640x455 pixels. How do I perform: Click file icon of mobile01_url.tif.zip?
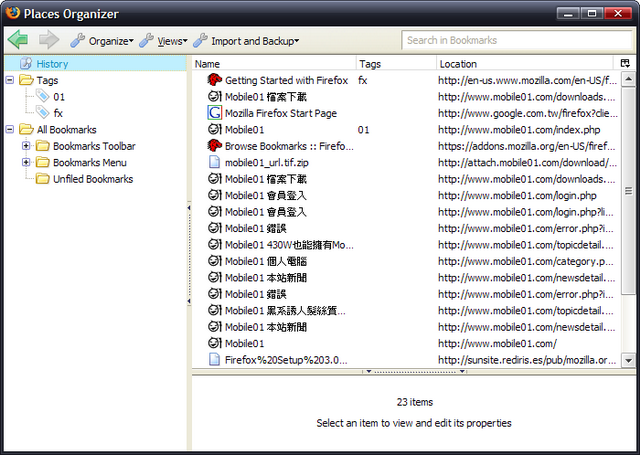(x=214, y=162)
